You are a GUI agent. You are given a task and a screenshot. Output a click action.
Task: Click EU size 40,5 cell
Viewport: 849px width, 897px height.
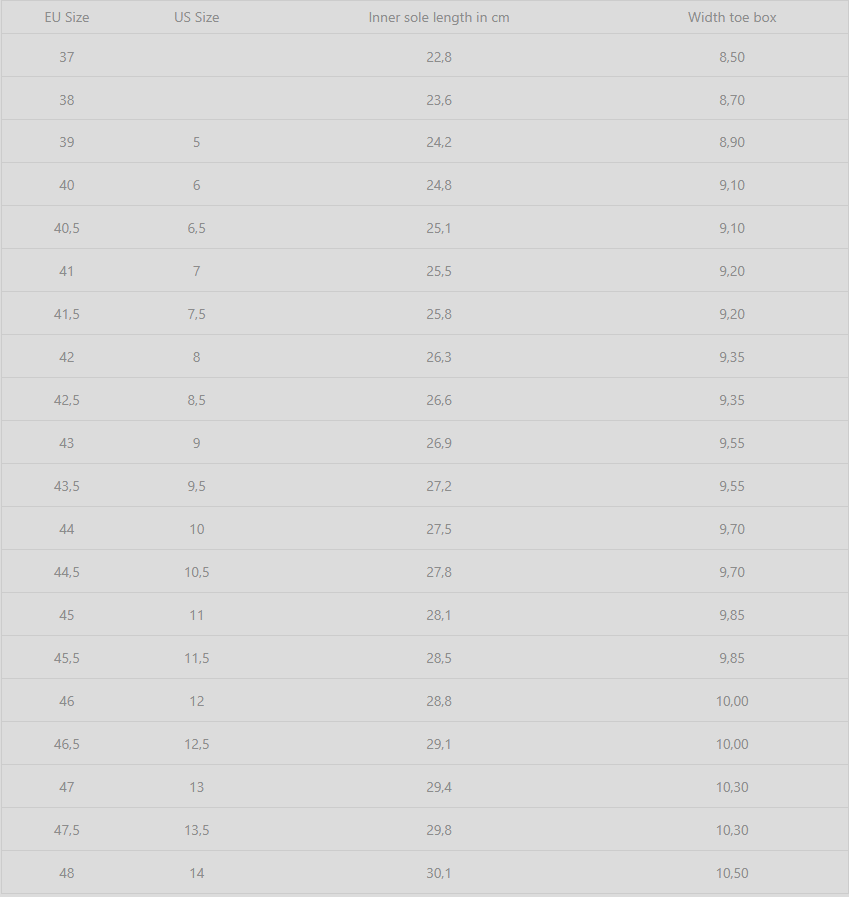click(x=67, y=228)
